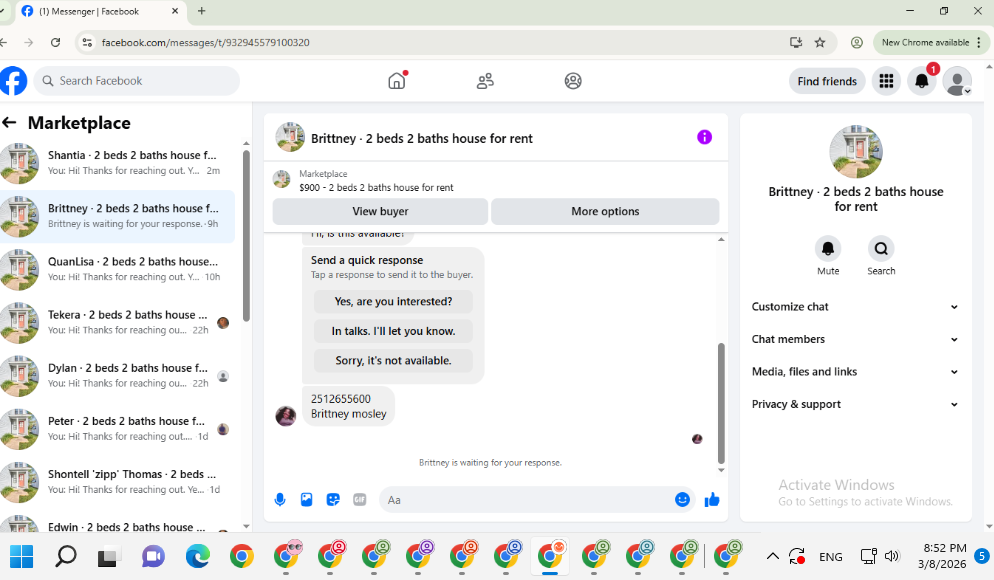Expand Customize chat section
The height and width of the screenshot is (580, 994).
pos(855,307)
